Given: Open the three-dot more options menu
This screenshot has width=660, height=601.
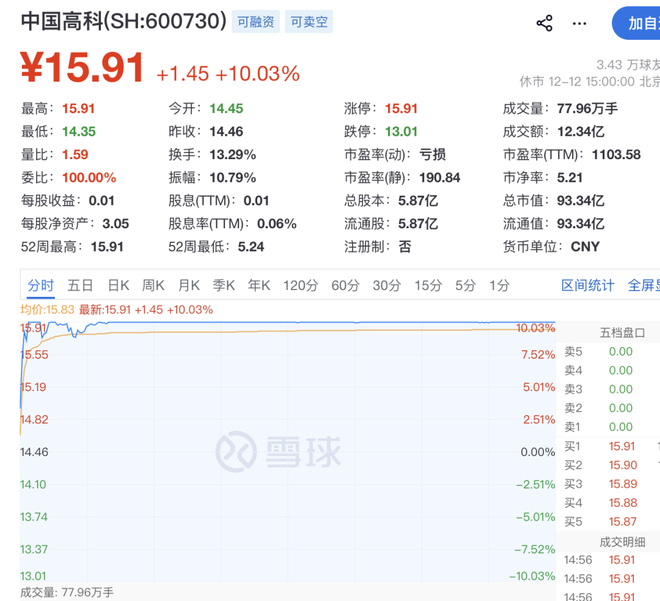Looking at the screenshot, I should [579, 23].
